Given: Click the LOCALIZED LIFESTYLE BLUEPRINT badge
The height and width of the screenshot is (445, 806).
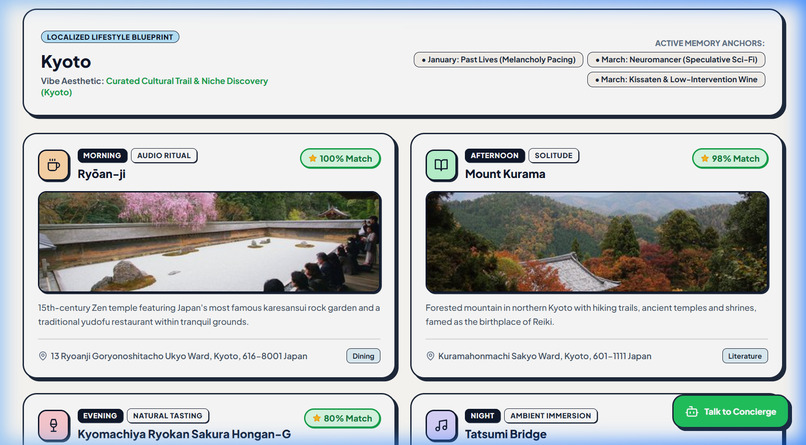Looking at the screenshot, I should [110, 37].
